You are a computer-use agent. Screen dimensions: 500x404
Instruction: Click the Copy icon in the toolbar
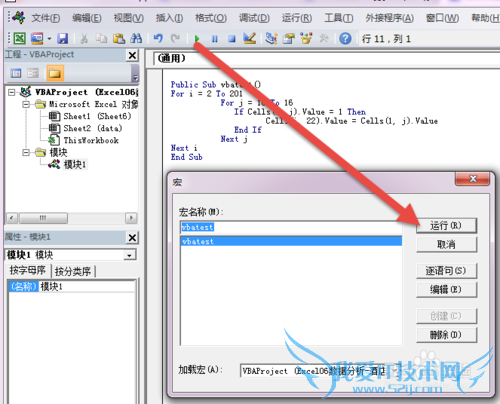coord(101,39)
